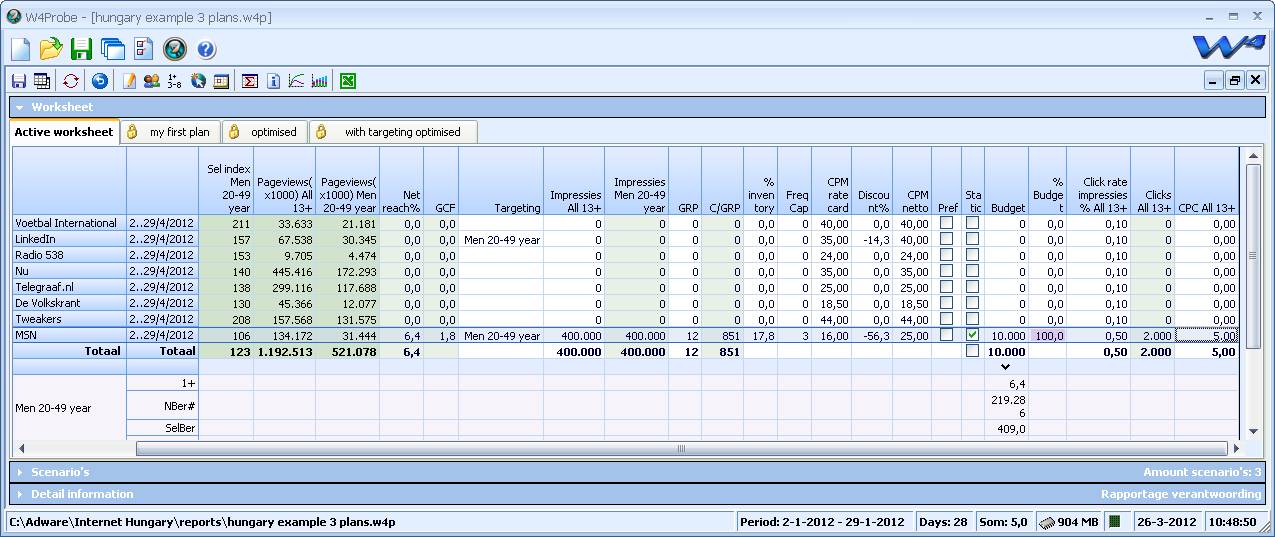Expand the Scenario's section

pyautogui.click(x=19, y=472)
